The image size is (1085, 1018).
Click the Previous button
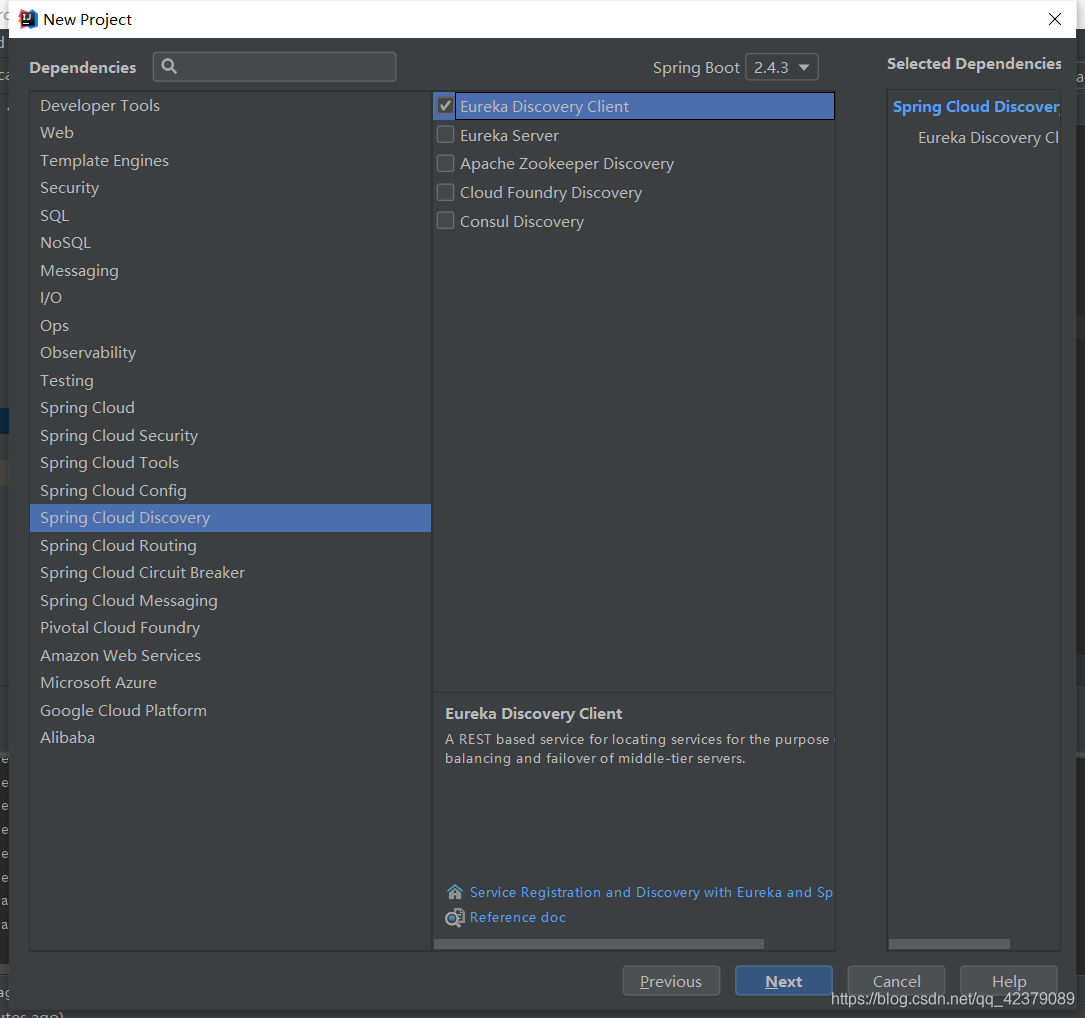point(671,981)
